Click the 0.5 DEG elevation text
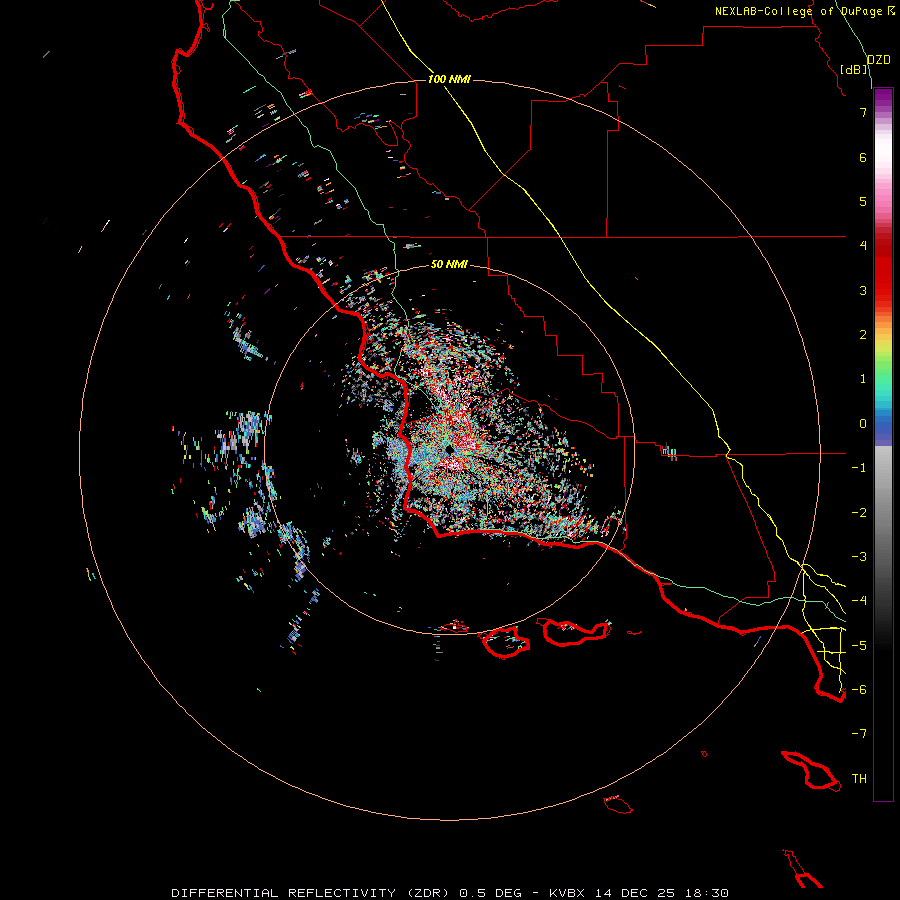The width and height of the screenshot is (900, 900). (x=490, y=893)
